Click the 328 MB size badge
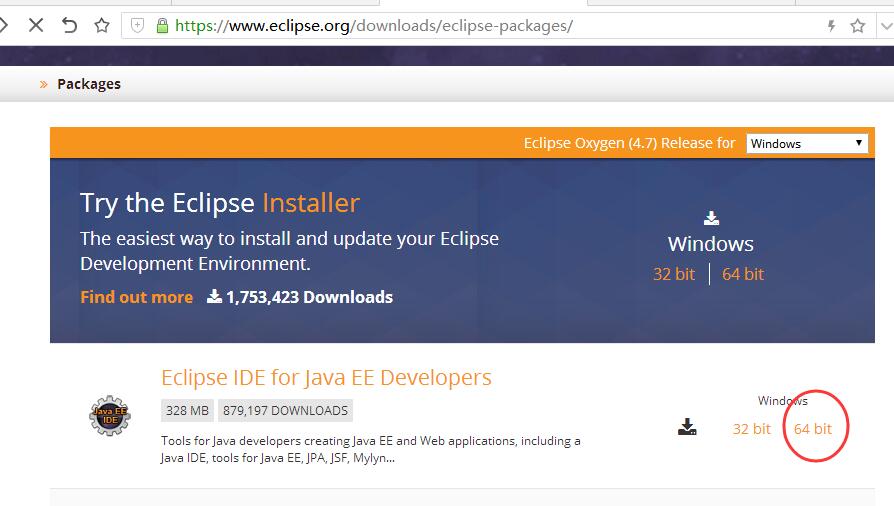This screenshot has height=506, width=894. 188,411
